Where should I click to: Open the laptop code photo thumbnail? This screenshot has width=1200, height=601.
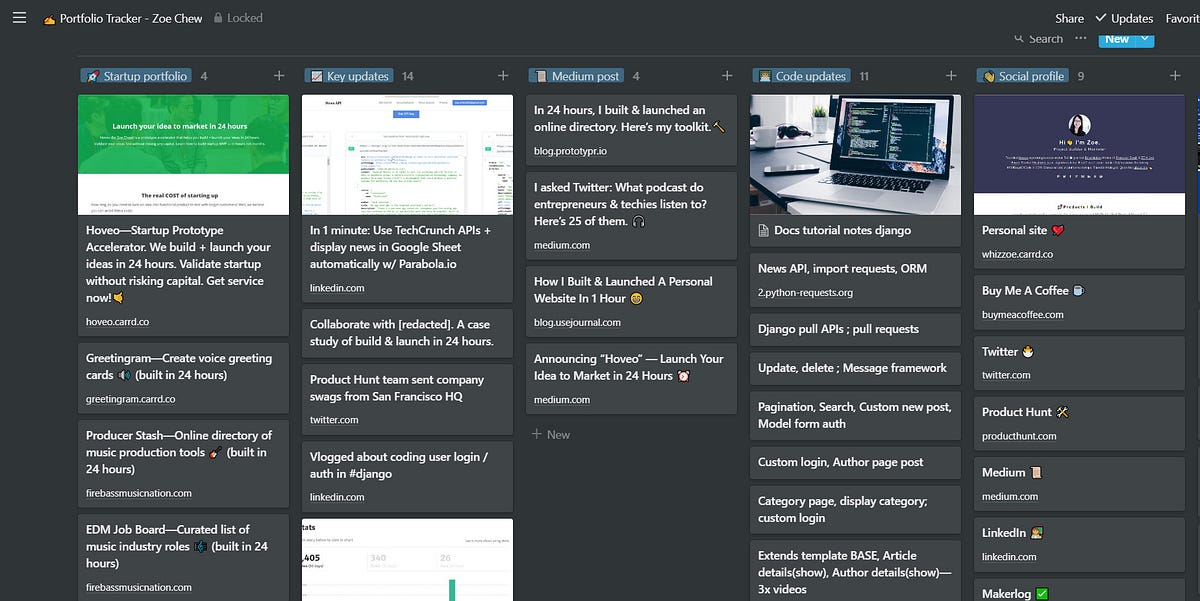point(855,154)
